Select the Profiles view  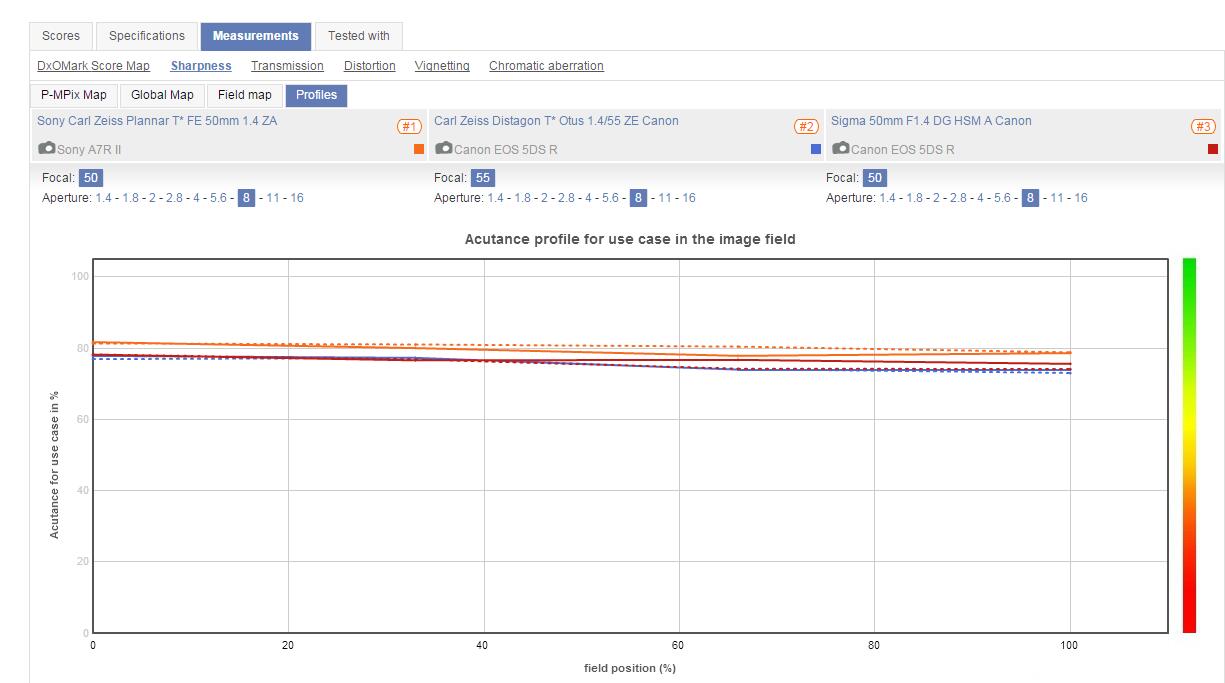(316, 95)
